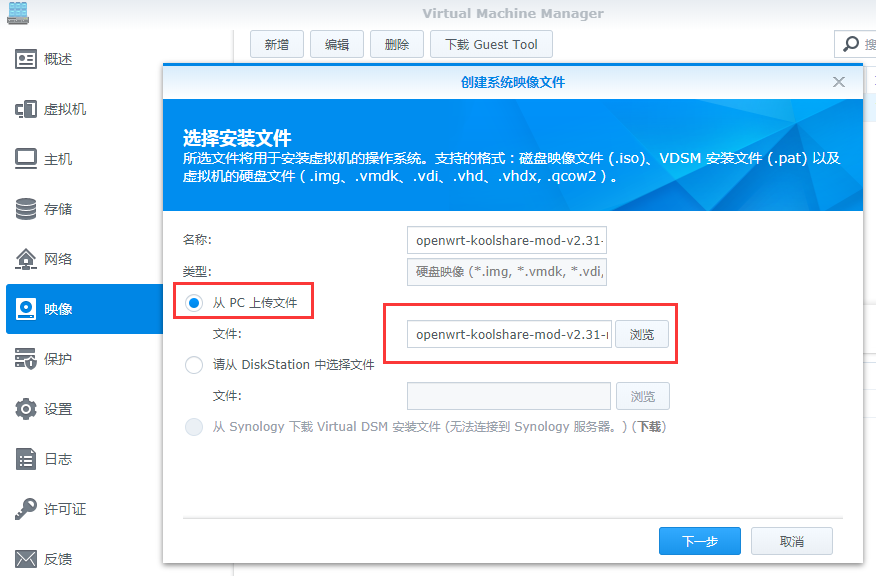
Task: Go to 概述 menu label
Action: (x=58, y=59)
